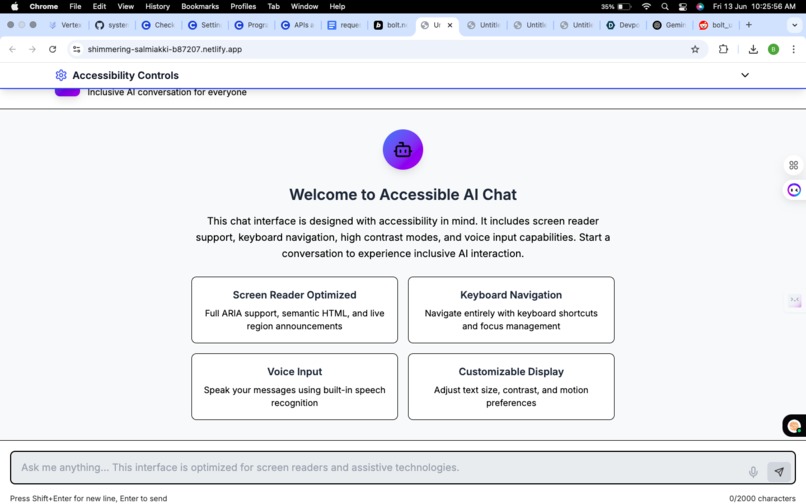The width and height of the screenshot is (806, 504).
Task: Open Spotlight search magnifier icon
Action: point(665,6)
